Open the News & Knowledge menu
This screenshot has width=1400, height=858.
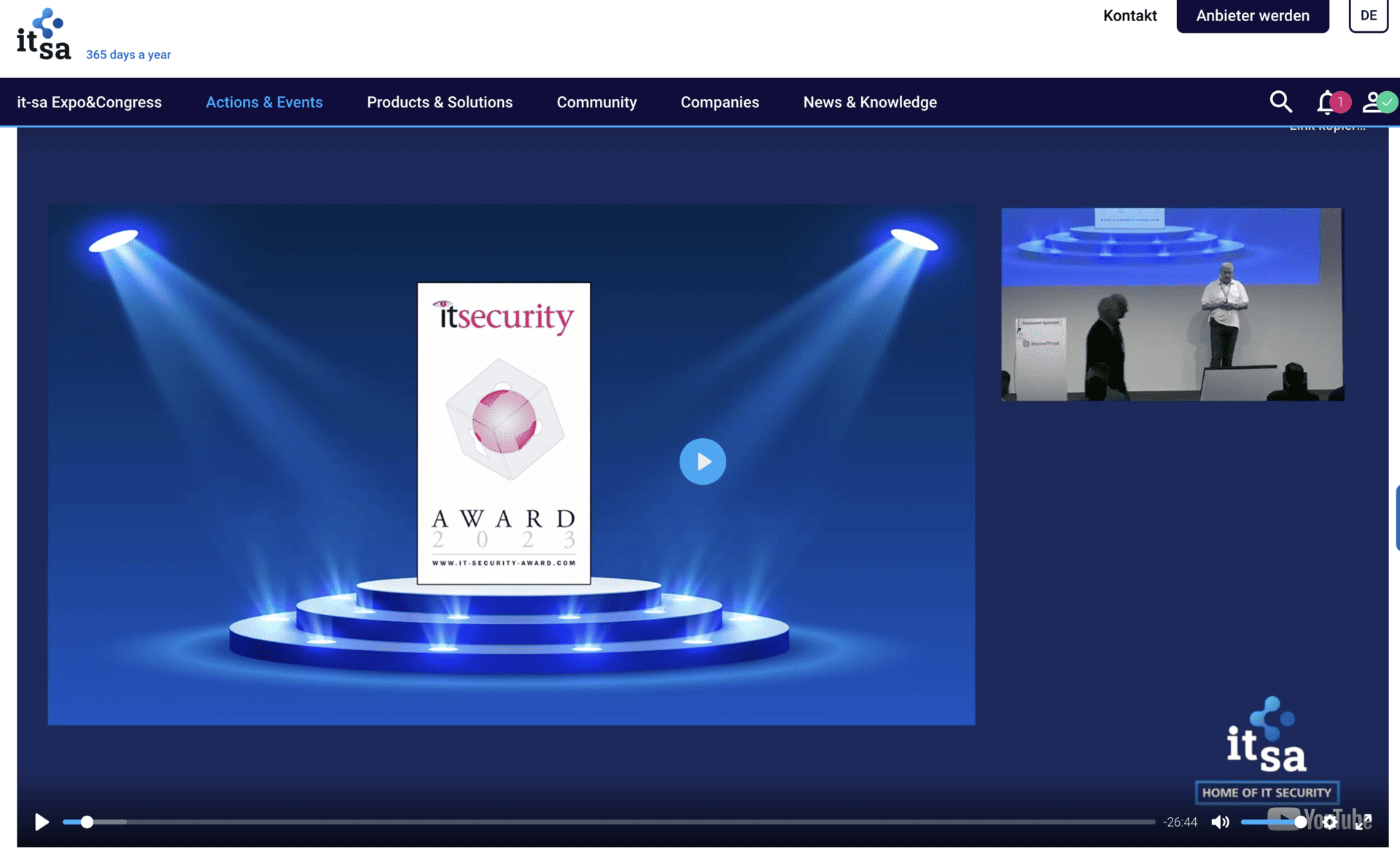(870, 102)
